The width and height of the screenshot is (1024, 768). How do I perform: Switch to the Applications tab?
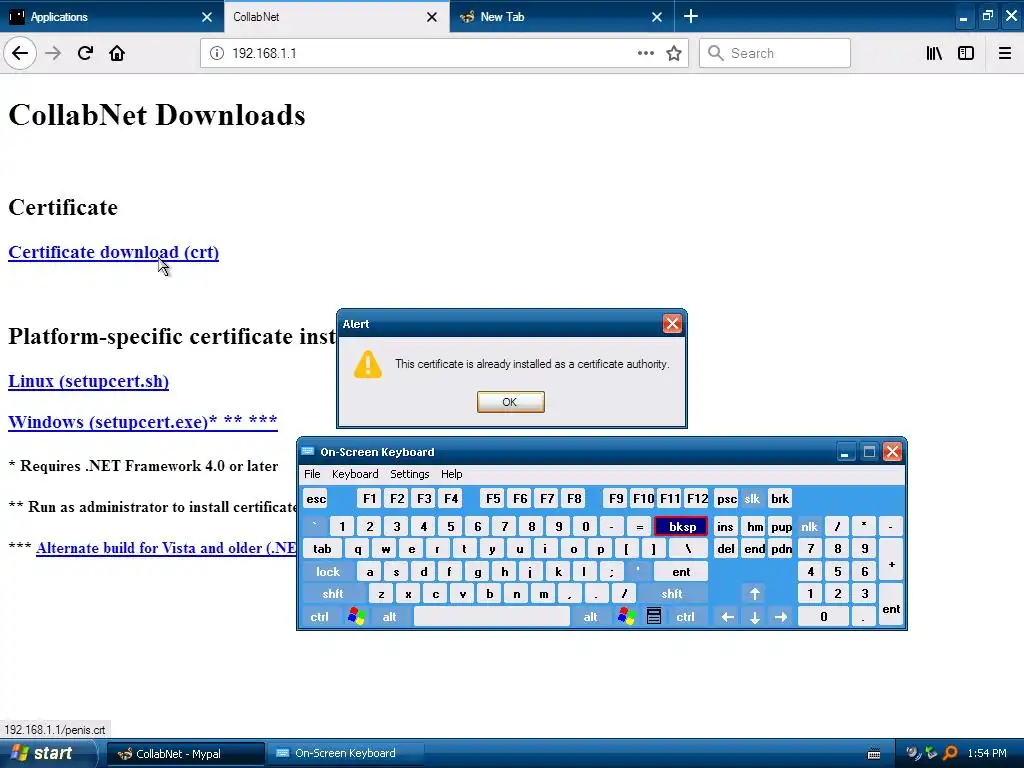[x=111, y=16]
